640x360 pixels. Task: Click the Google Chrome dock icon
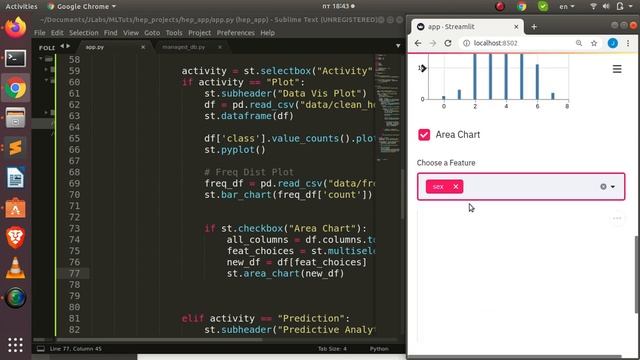tap(16, 88)
